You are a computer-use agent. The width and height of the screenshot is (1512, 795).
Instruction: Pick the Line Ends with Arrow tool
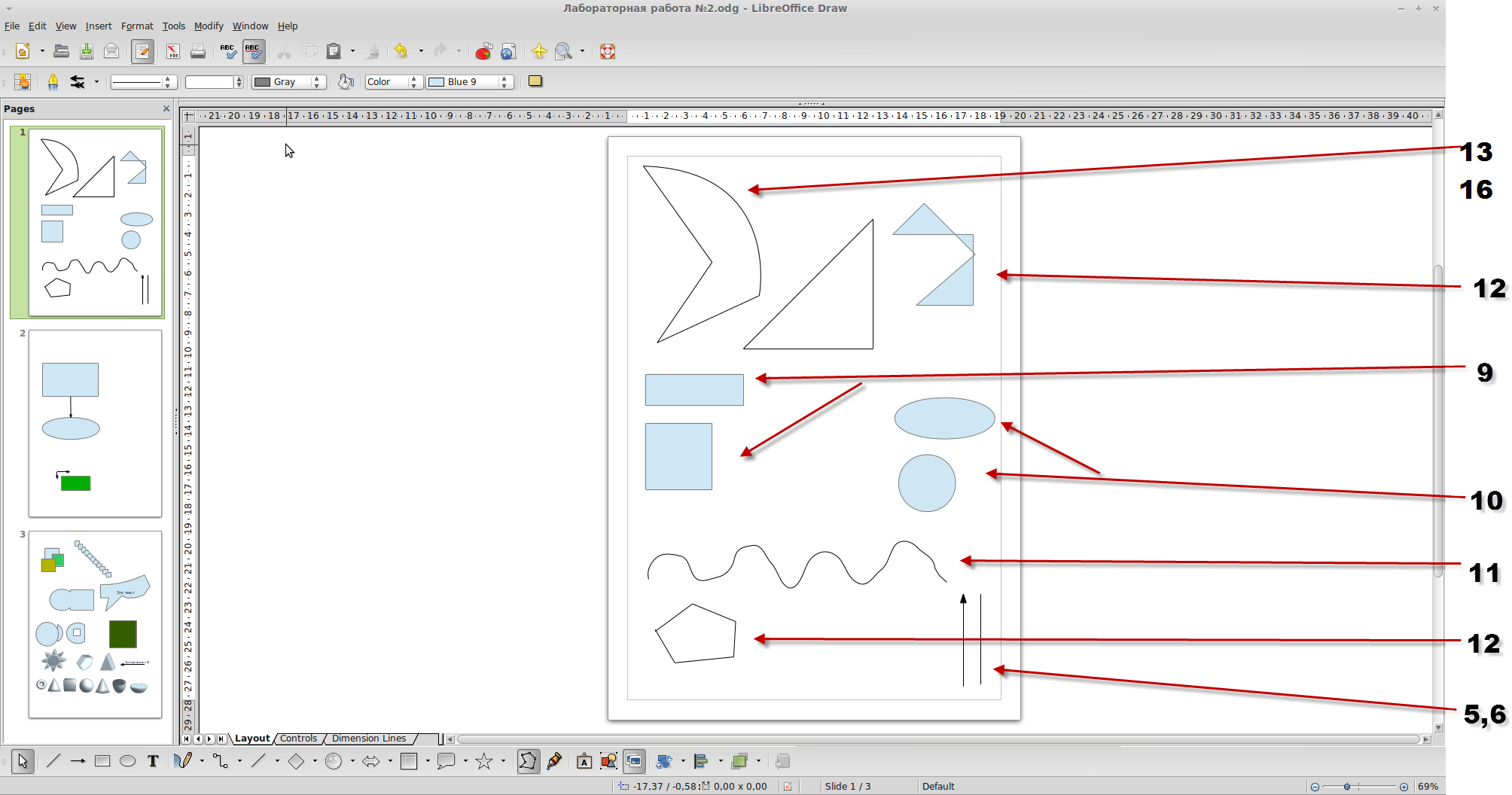[x=78, y=761]
